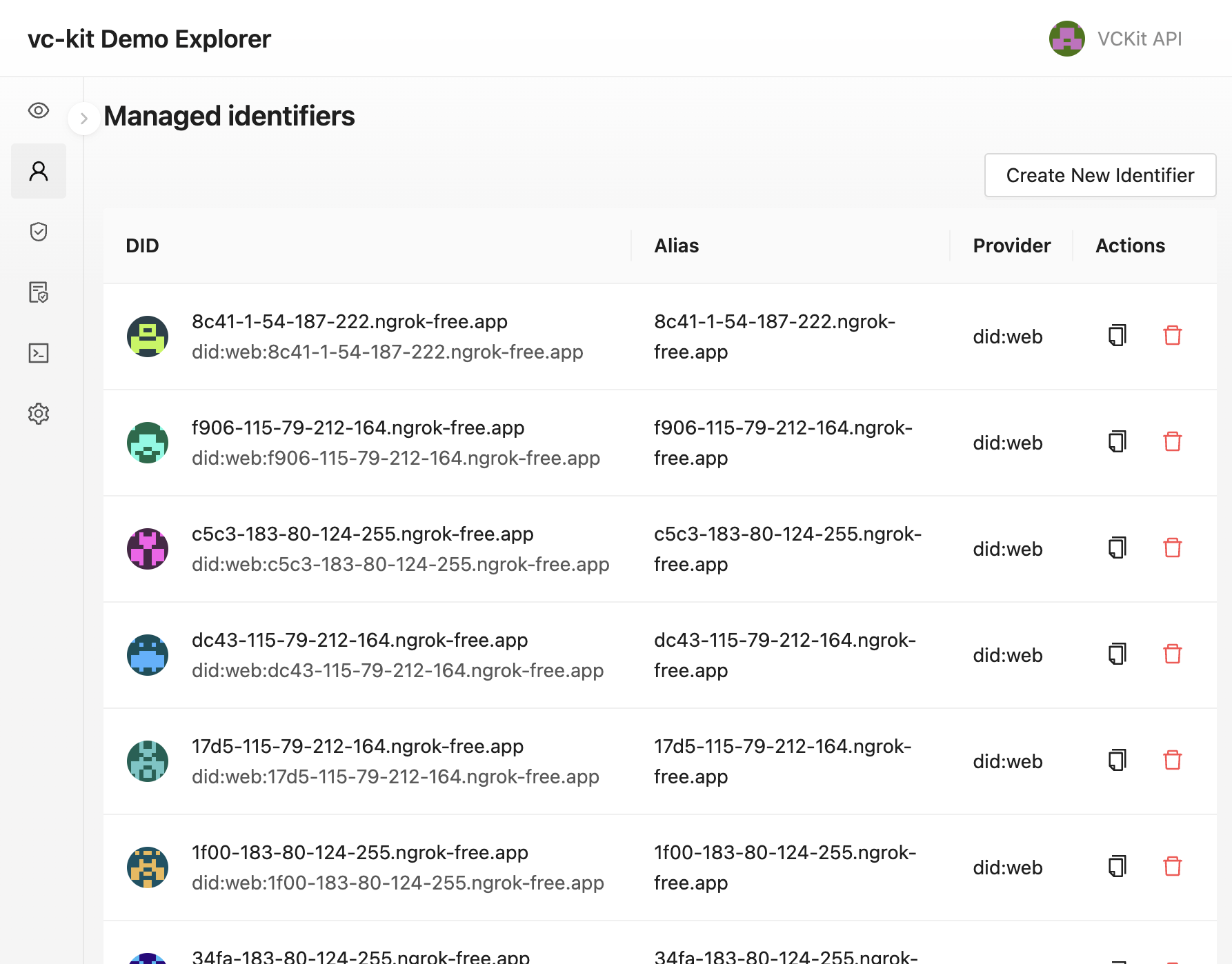Click identicon of 1f00-183-80-124-255 row
Image resolution: width=1232 pixels, height=964 pixels.
point(148,867)
